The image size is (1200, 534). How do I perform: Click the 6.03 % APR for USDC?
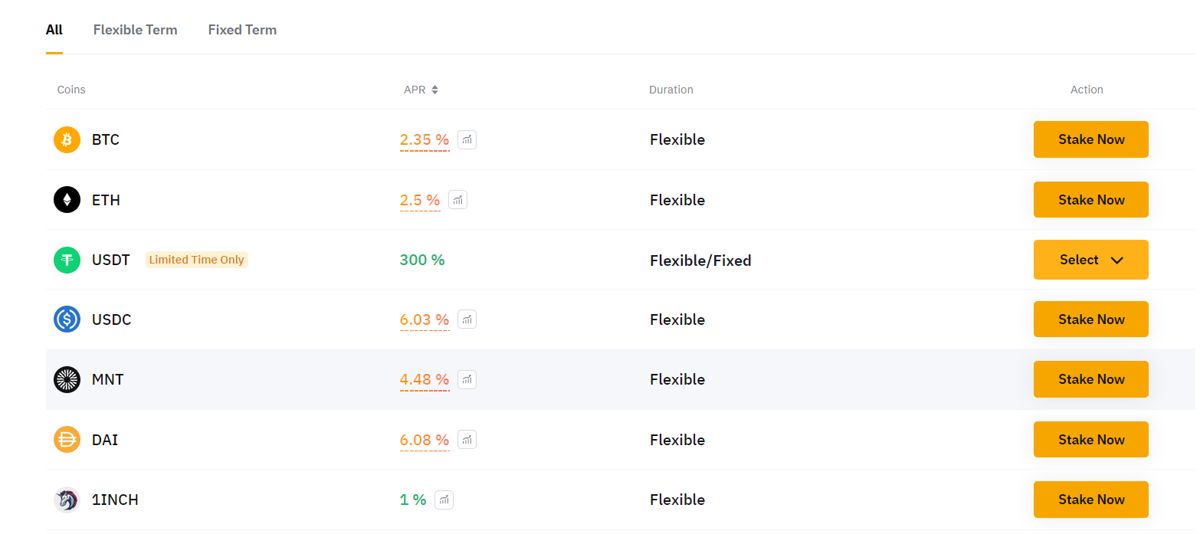(424, 320)
